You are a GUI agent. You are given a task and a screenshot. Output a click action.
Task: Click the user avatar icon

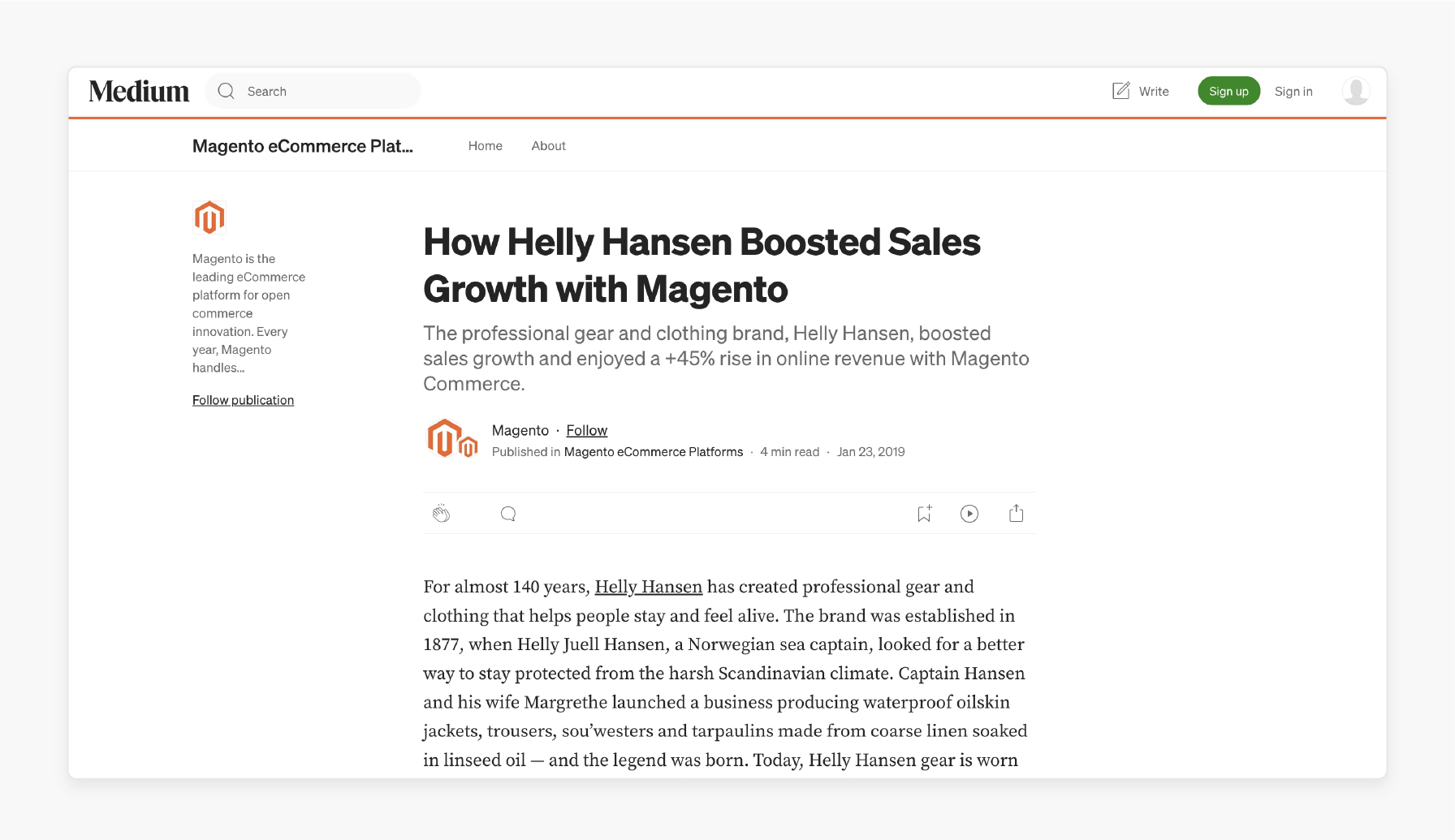pyautogui.click(x=1356, y=91)
